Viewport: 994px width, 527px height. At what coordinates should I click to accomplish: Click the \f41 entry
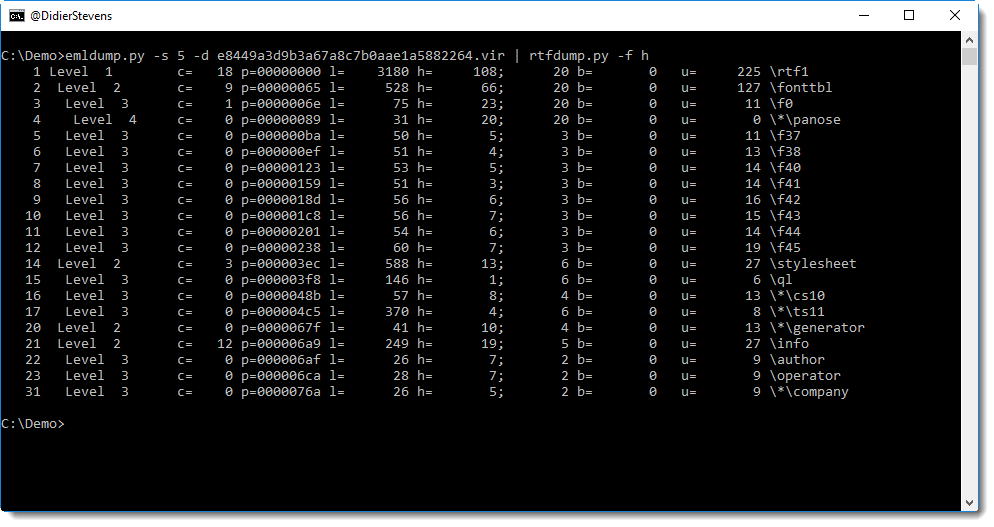coord(785,184)
